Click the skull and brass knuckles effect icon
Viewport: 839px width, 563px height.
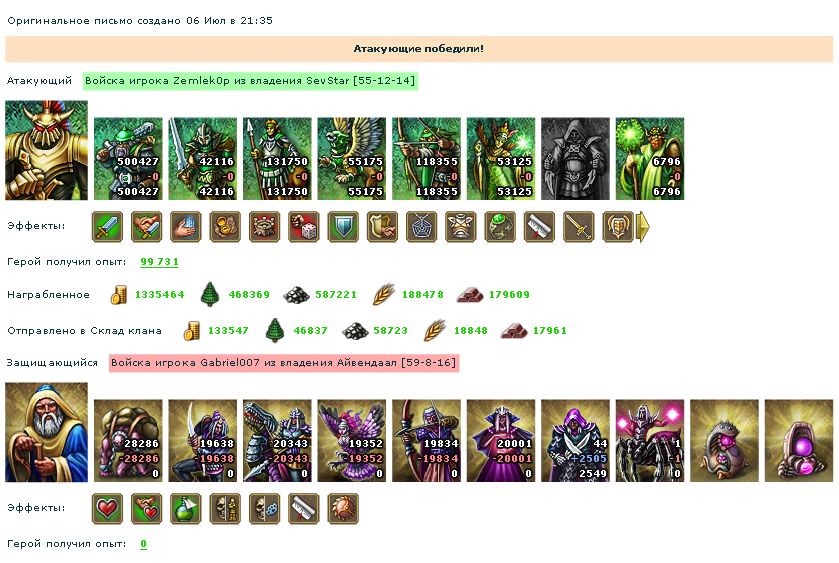[264, 508]
